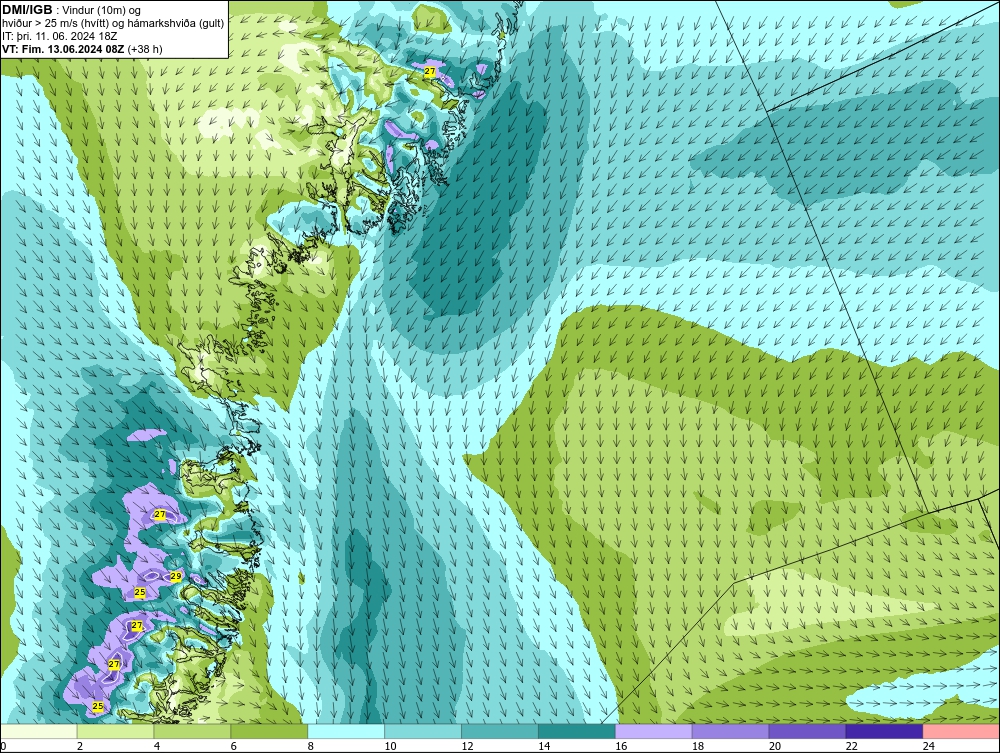The height and width of the screenshot is (753, 1000).
Task: Click the legend value 20
Action: [x=775, y=746]
